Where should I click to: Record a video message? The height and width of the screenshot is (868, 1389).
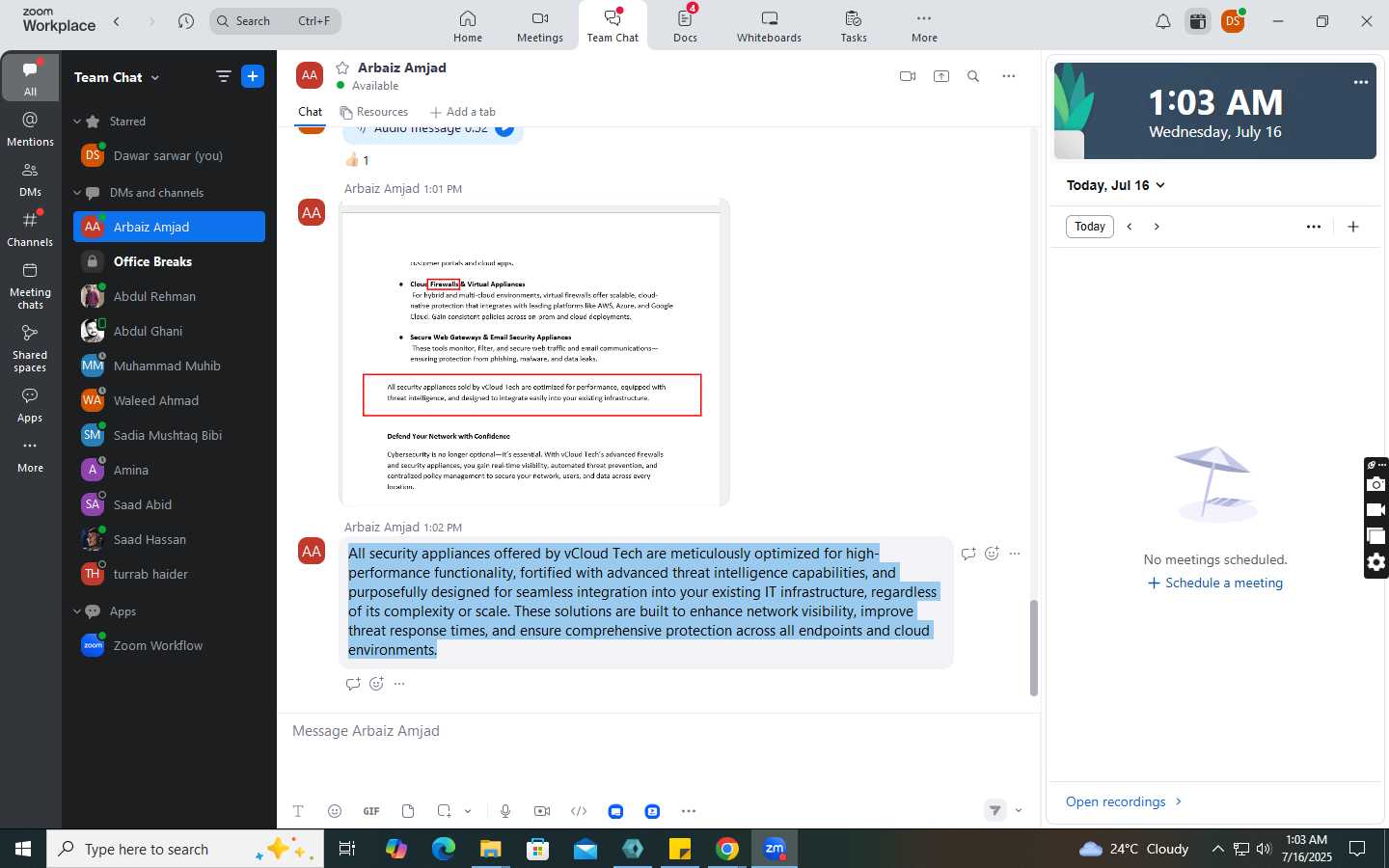tap(542, 811)
